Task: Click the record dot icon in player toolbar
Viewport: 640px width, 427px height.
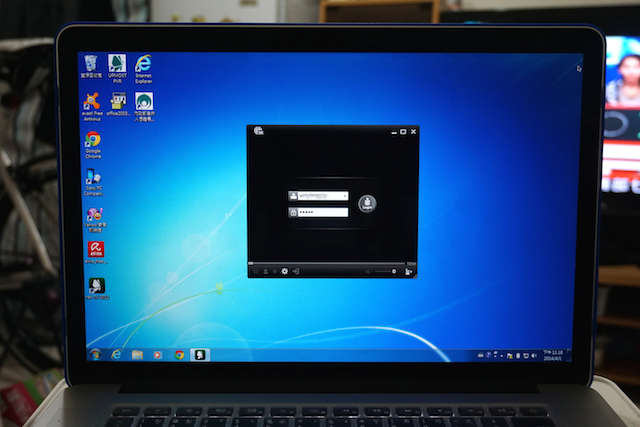Action: [275, 271]
